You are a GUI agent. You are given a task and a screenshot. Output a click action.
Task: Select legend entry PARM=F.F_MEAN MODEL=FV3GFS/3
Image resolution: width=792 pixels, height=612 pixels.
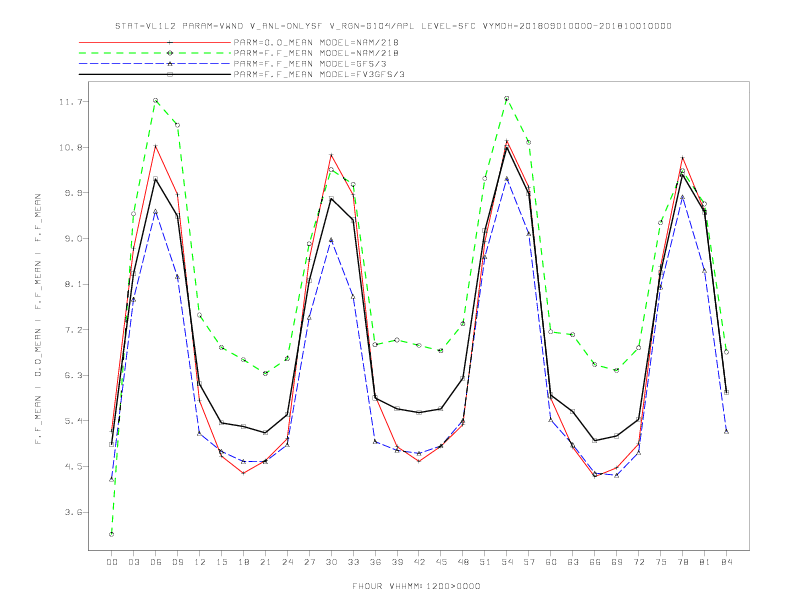click(319, 74)
